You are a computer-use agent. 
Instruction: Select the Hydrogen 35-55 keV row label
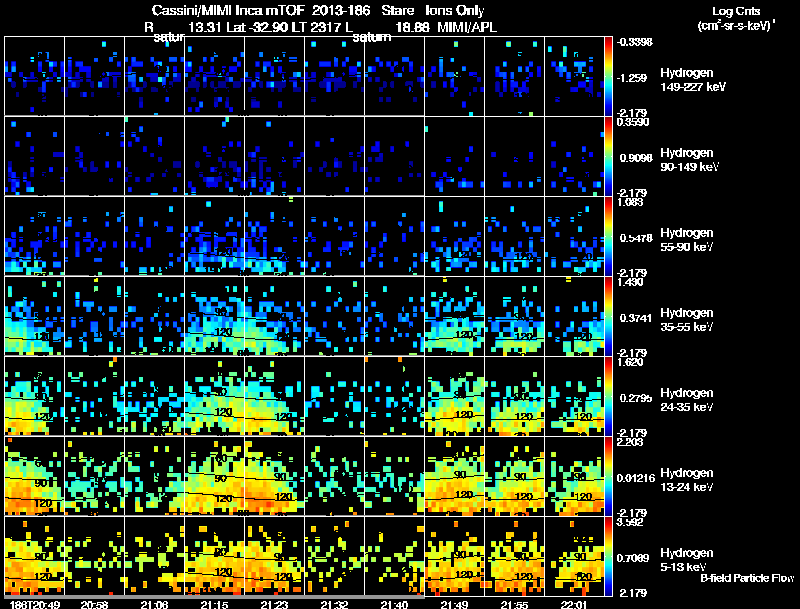click(x=687, y=319)
